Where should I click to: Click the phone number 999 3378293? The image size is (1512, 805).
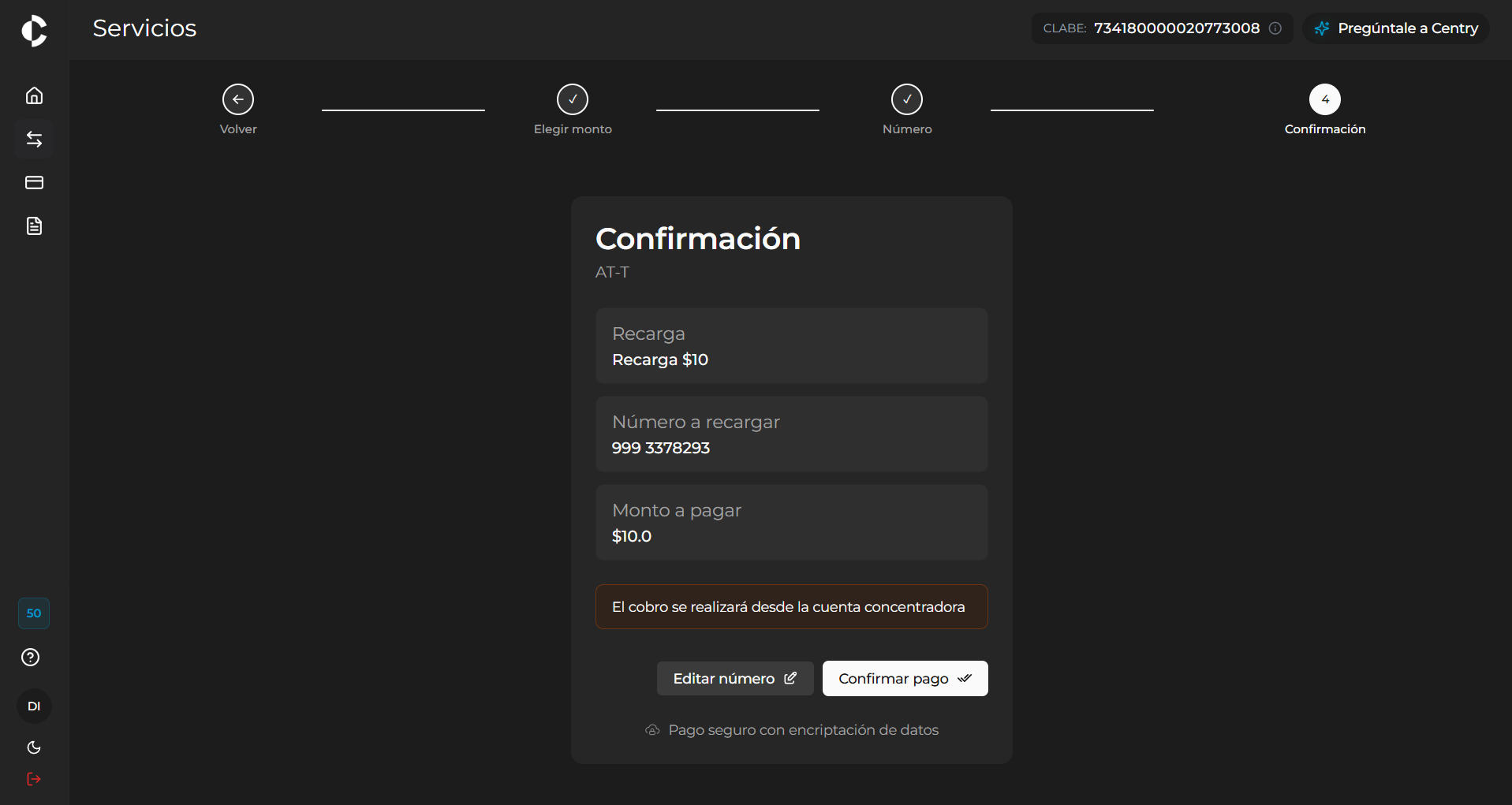click(661, 448)
